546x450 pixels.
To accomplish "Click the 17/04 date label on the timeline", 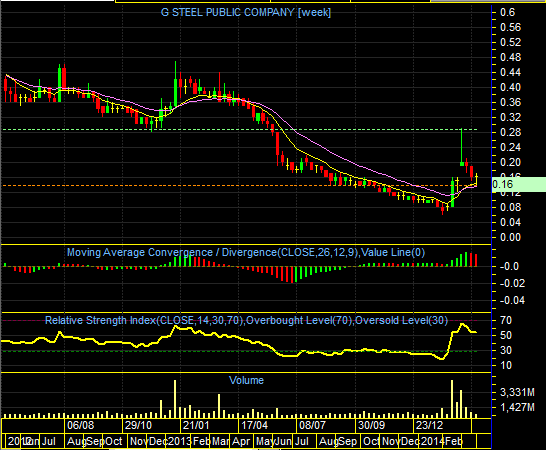I will click(255, 425).
